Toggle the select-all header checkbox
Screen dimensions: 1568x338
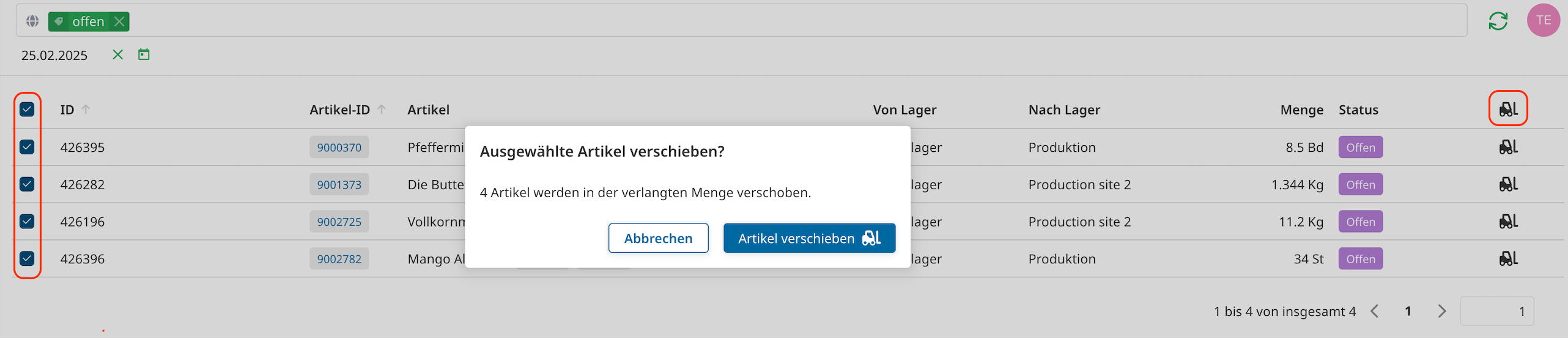(x=27, y=110)
